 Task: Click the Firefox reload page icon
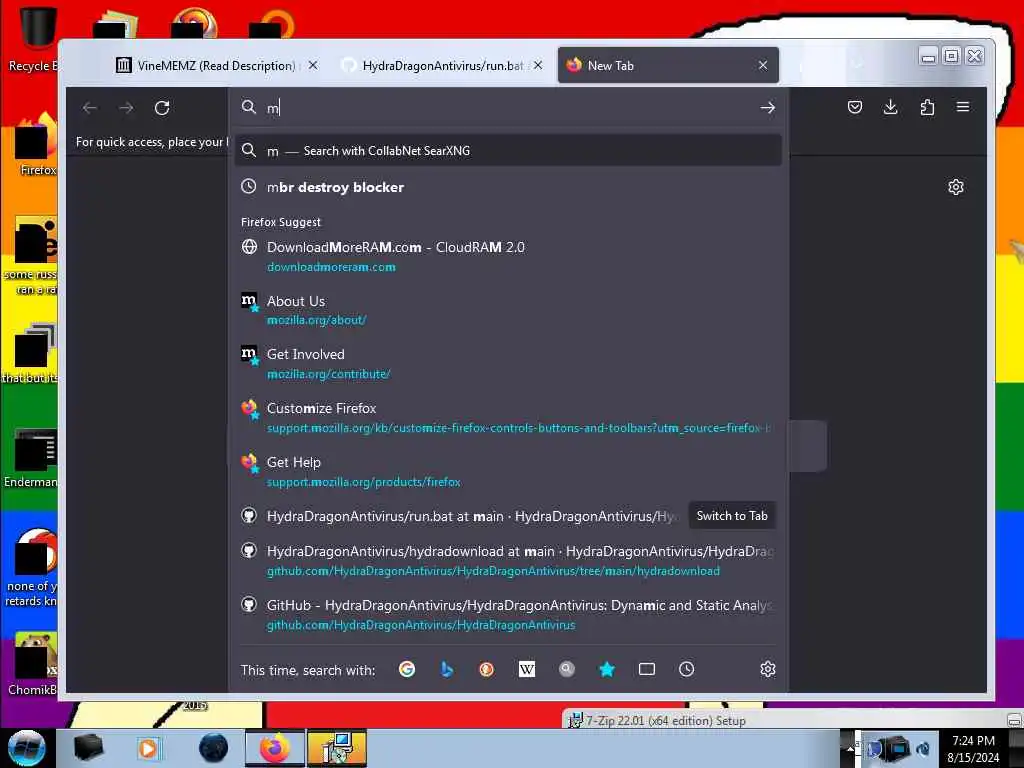(x=162, y=108)
